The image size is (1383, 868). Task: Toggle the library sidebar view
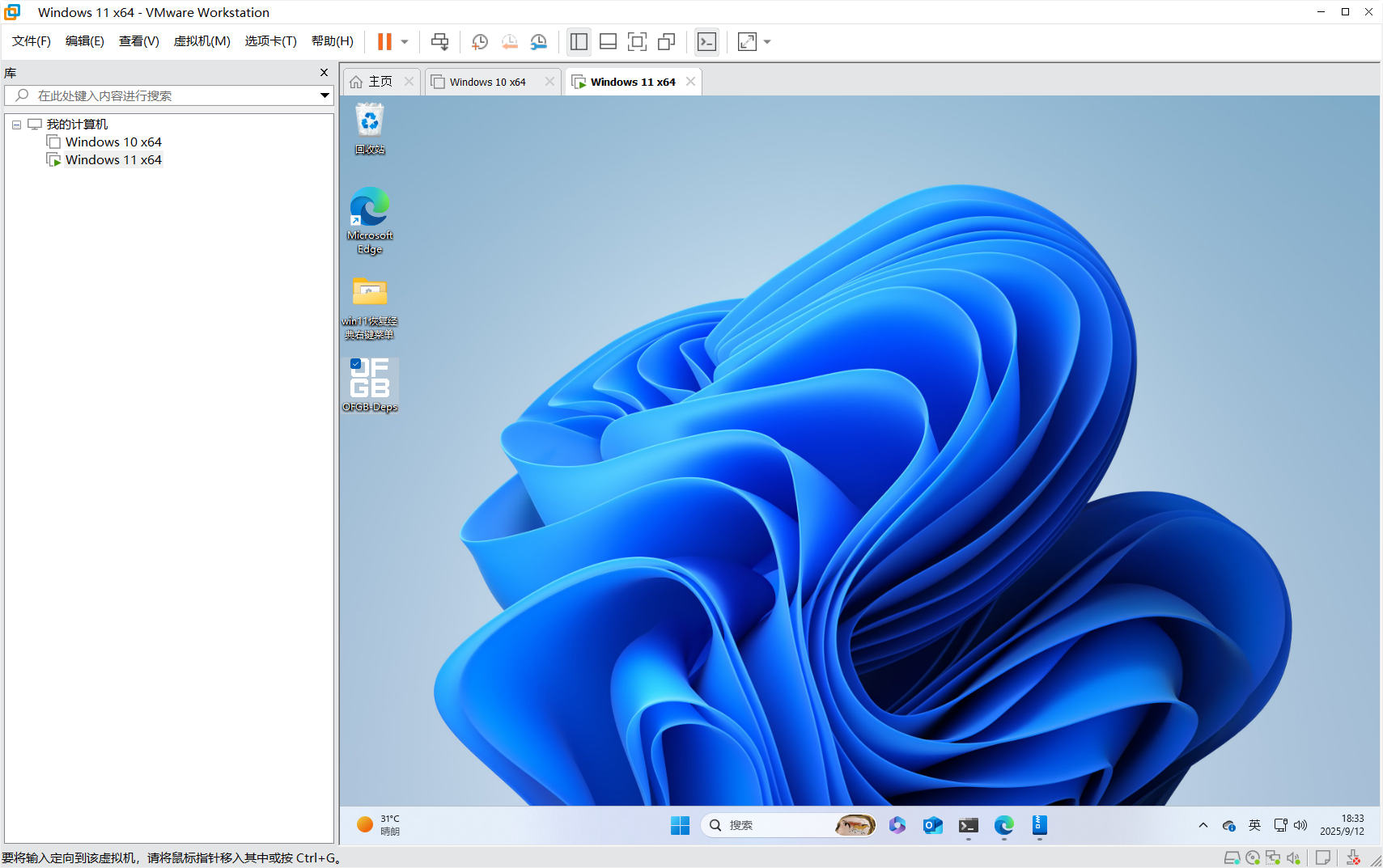click(579, 41)
